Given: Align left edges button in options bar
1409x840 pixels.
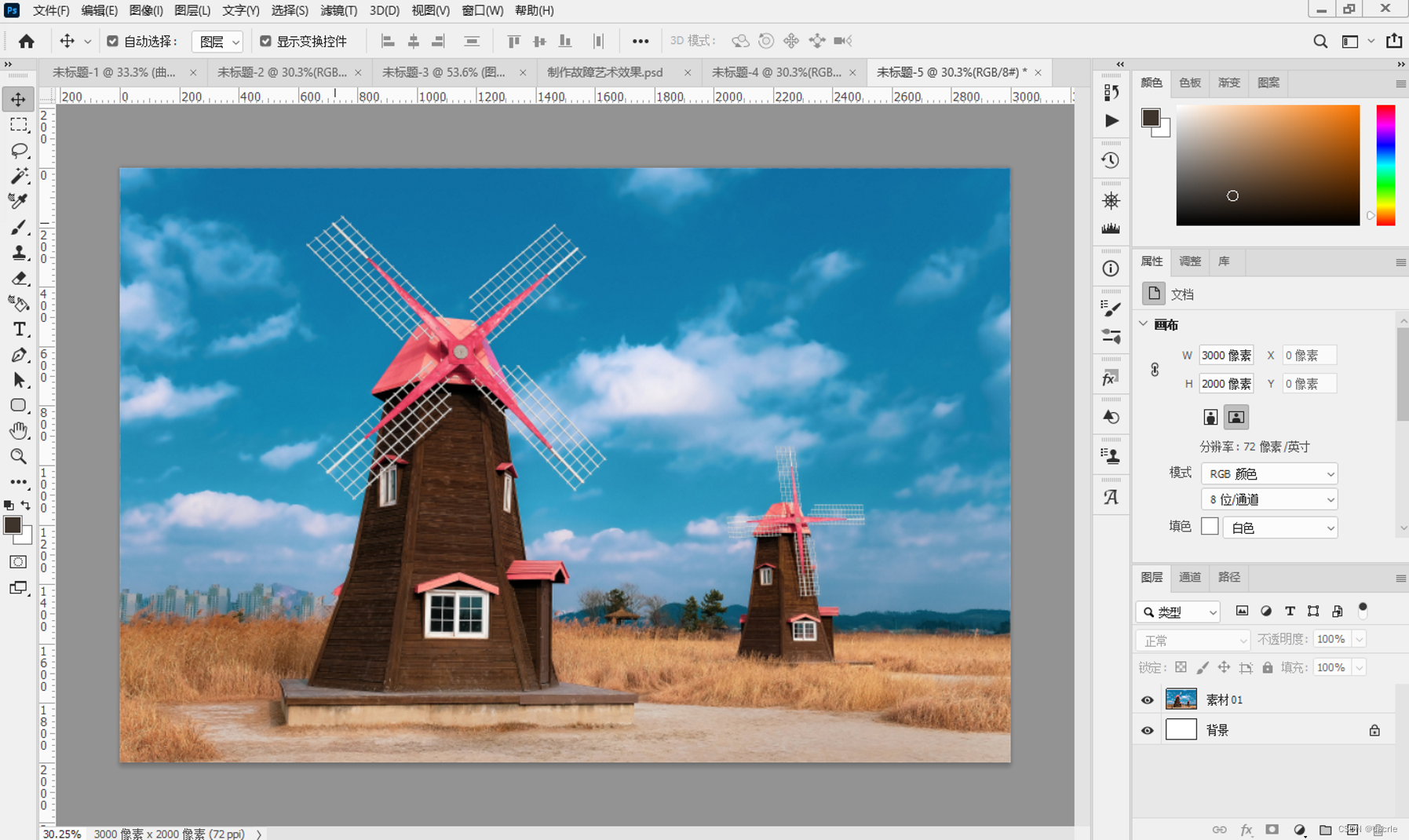Looking at the screenshot, I should (x=388, y=41).
